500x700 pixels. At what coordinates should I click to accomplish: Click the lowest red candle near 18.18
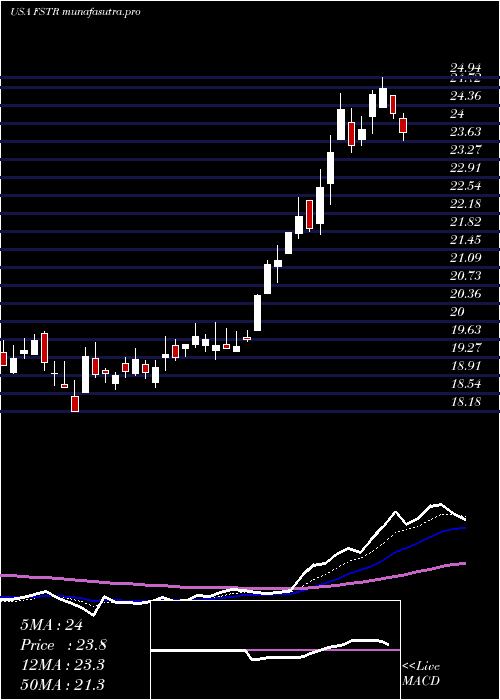point(75,404)
